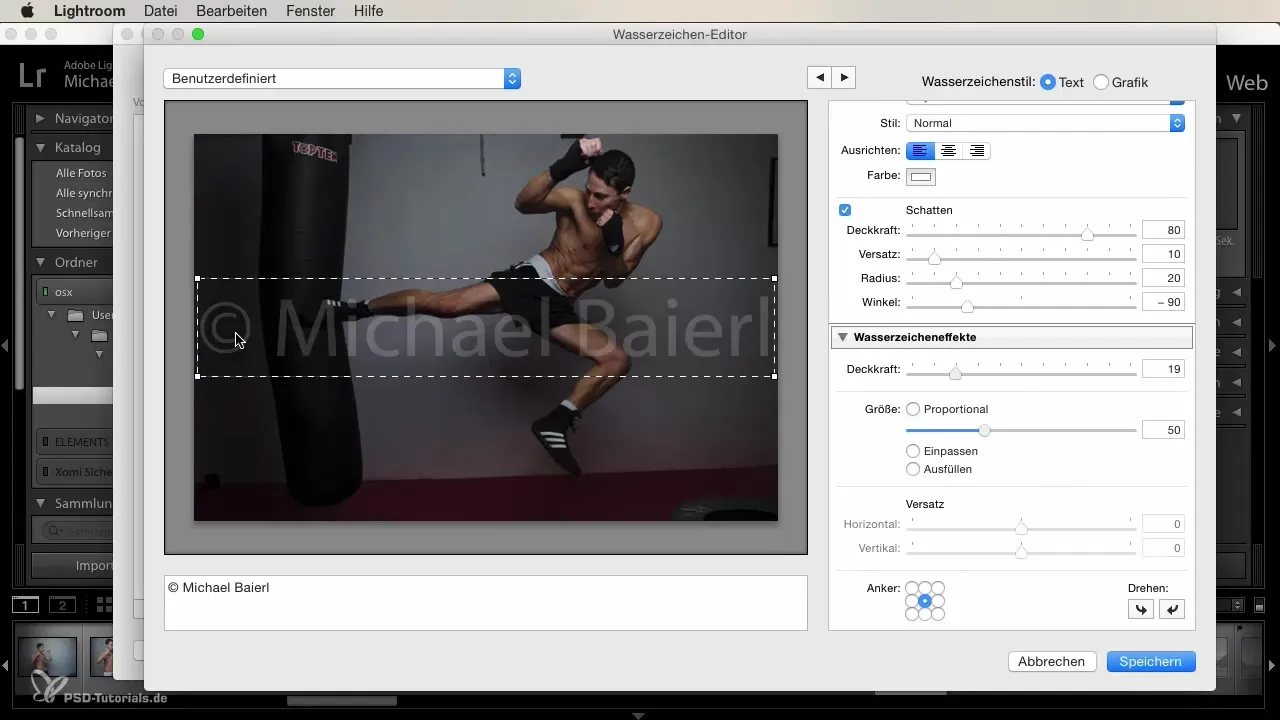1280x720 pixels.
Task: Select the top-left anchor point
Action: [x=912, y=588]
